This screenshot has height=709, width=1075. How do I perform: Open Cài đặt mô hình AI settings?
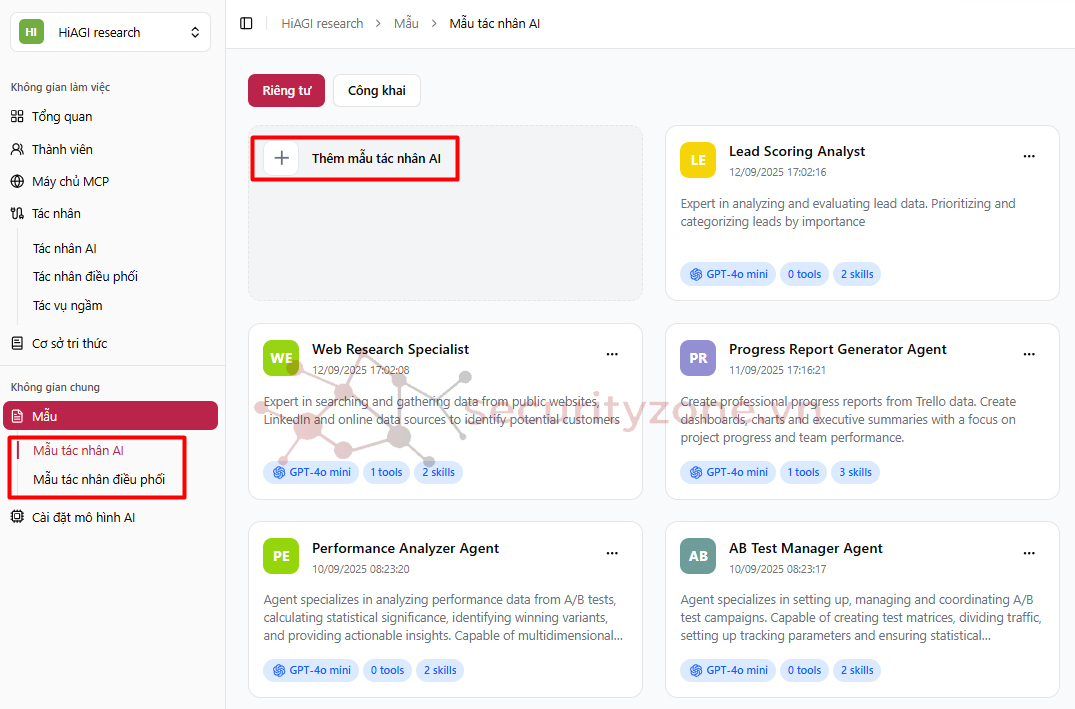point(83,517)
